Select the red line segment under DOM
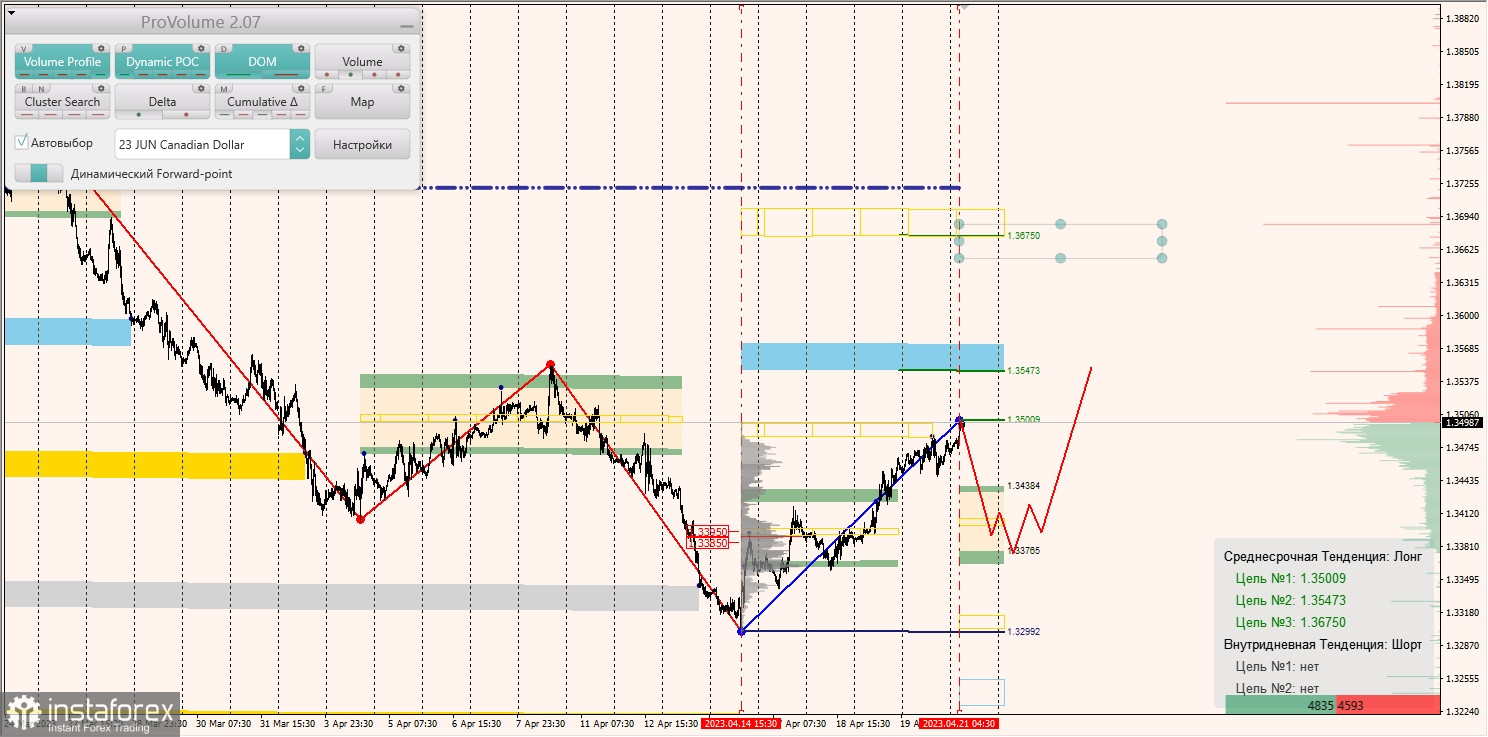 (x=286, y=75)
